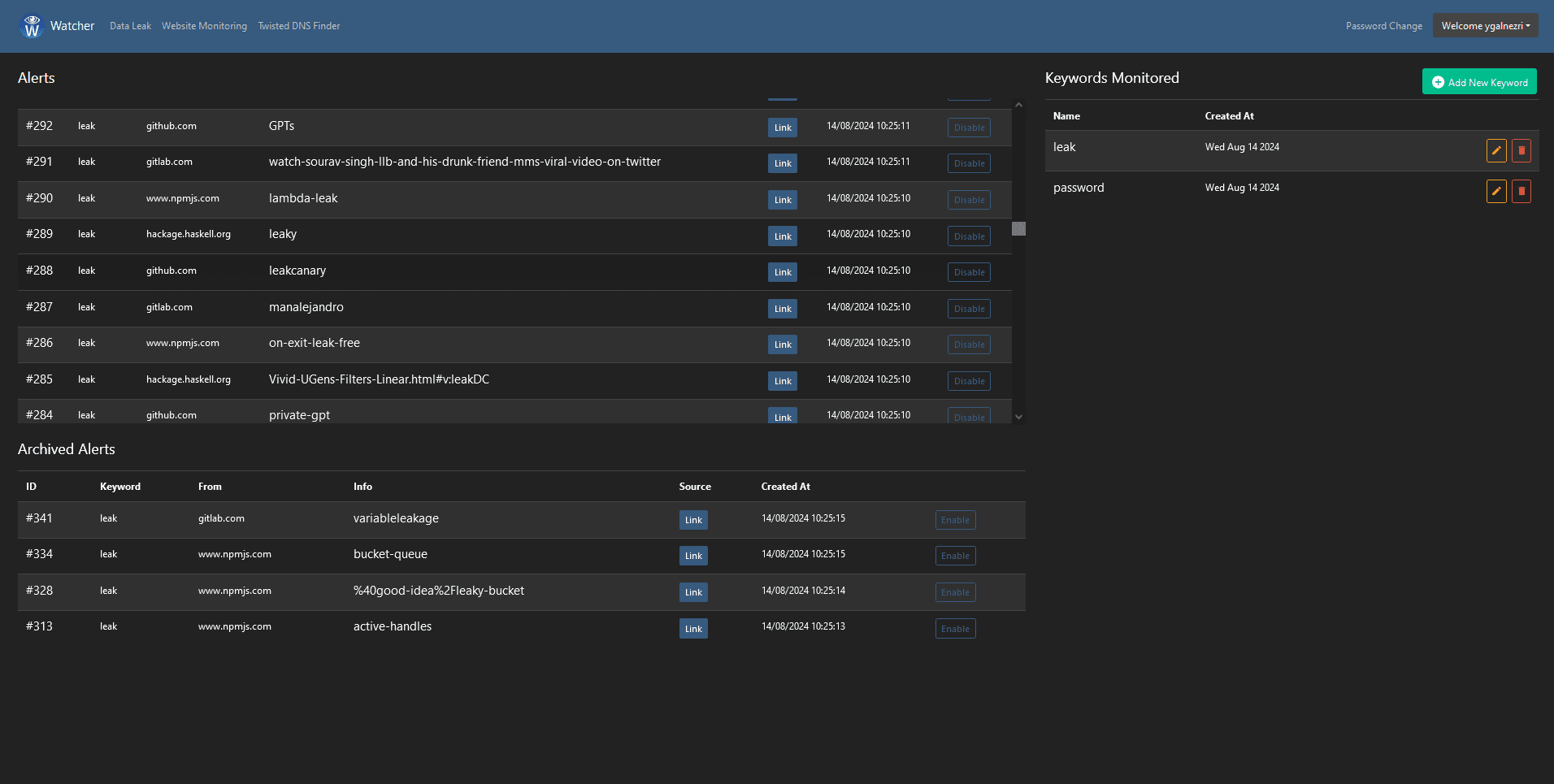
Task: Open Link for alert #286 on-exit-leak-free
Action: click(783, 344)
